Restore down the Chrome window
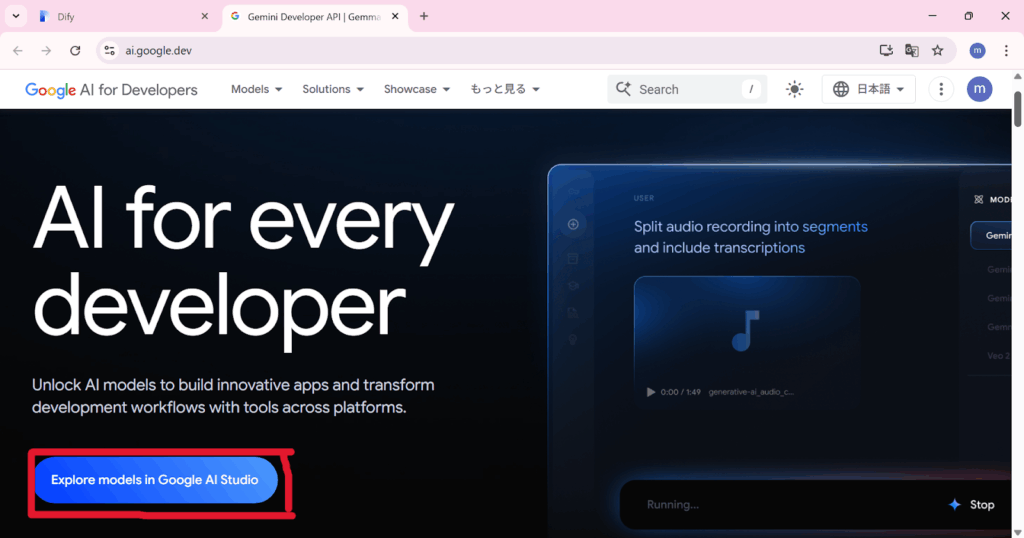This screenshot has height=538, width=1024. pos(968,16)
